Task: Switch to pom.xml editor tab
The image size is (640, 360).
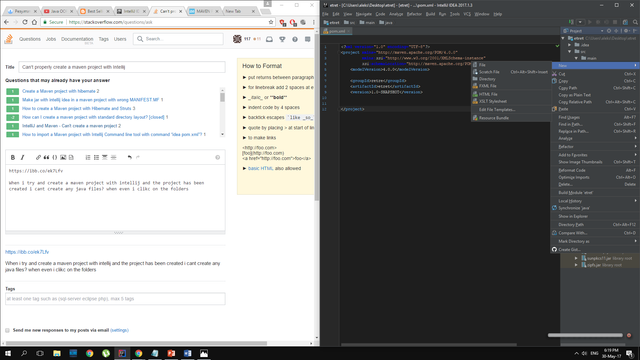Action: 337,31
